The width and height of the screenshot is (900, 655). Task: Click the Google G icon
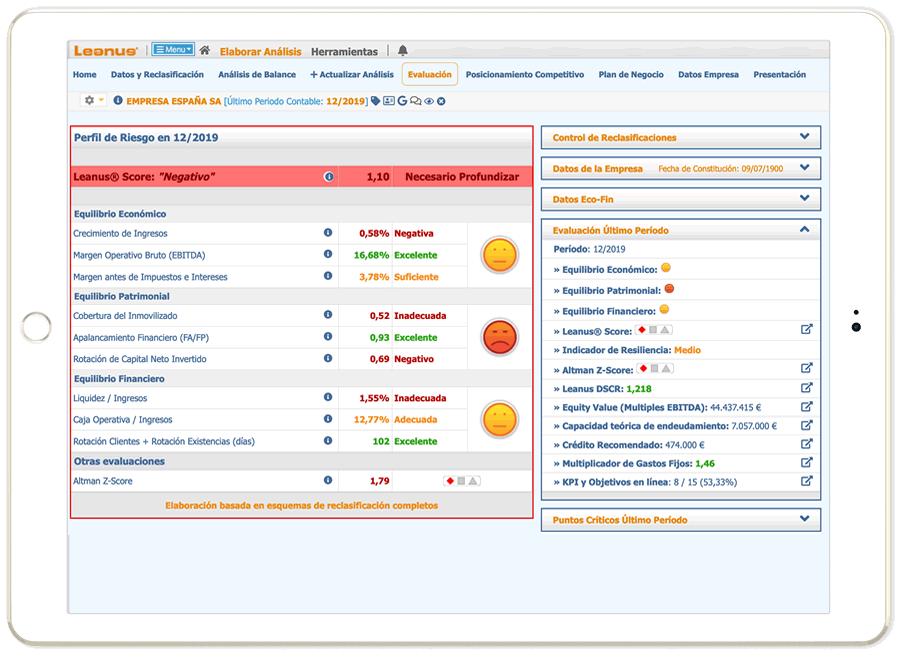click(402, 101)
